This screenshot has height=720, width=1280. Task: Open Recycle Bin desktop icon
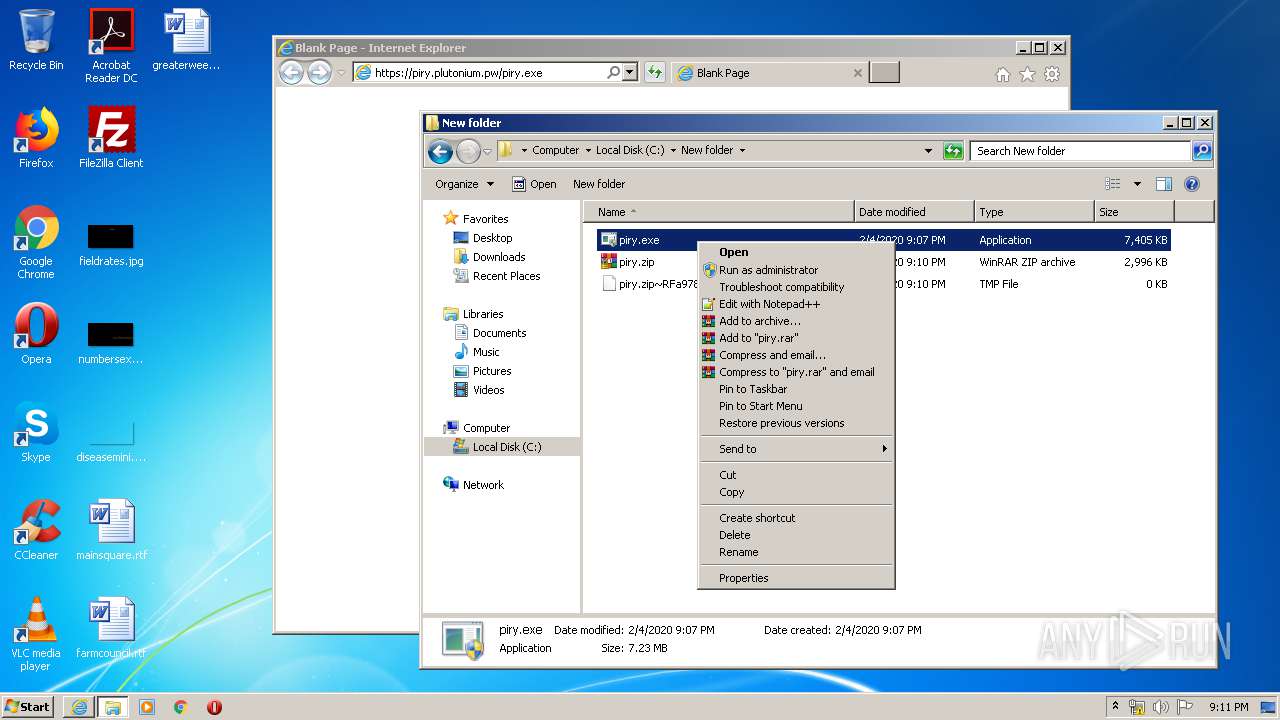(x=36, y=40)
